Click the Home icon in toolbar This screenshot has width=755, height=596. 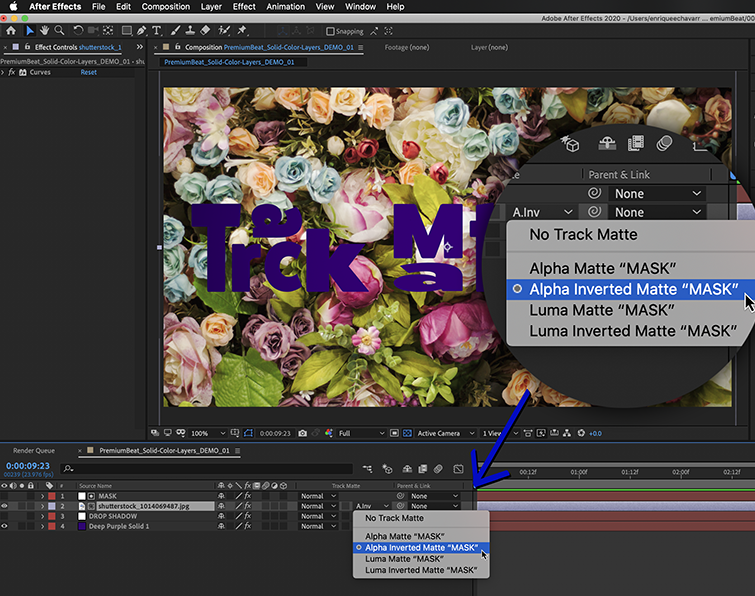11,31
